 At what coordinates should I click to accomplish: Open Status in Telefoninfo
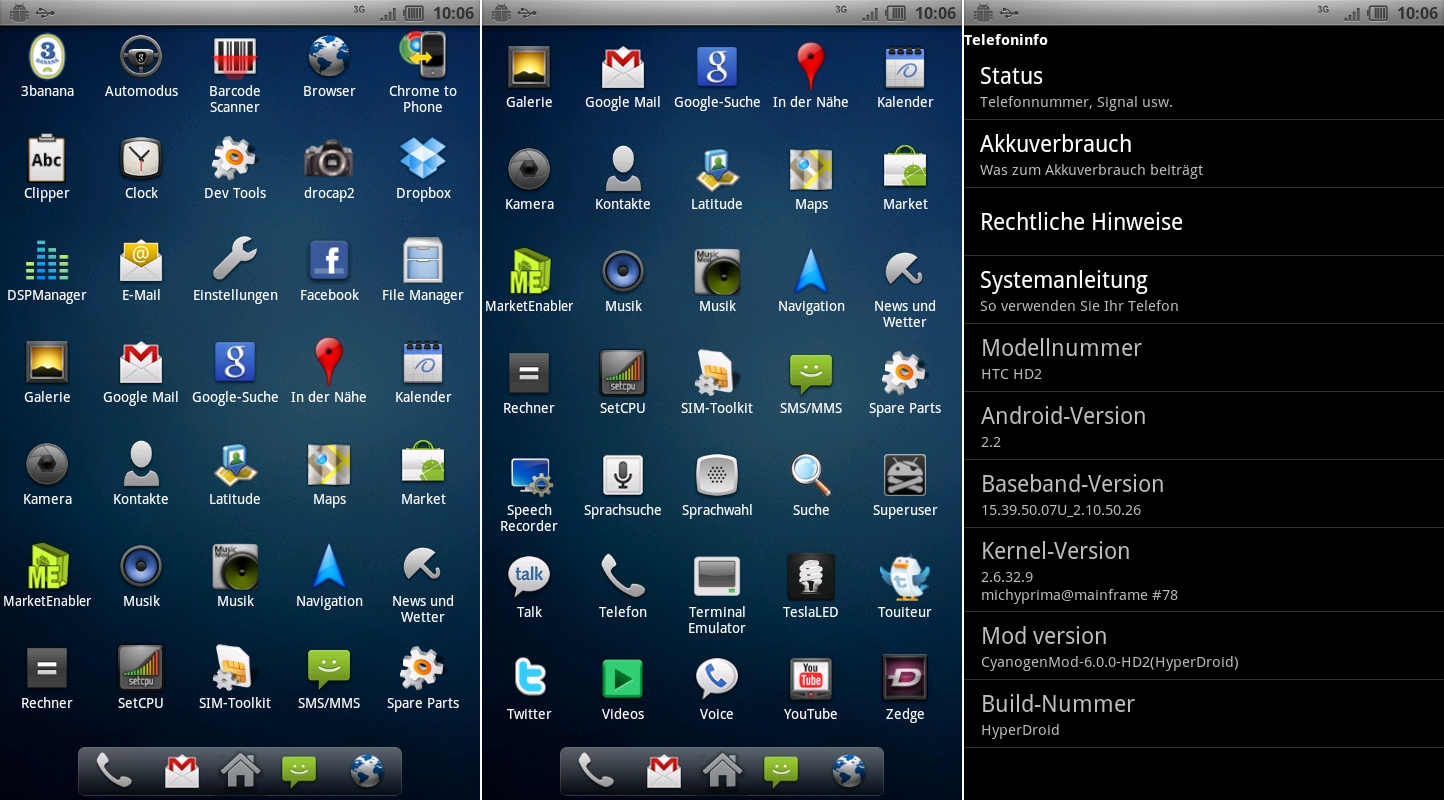click(x=1204, y=86)
